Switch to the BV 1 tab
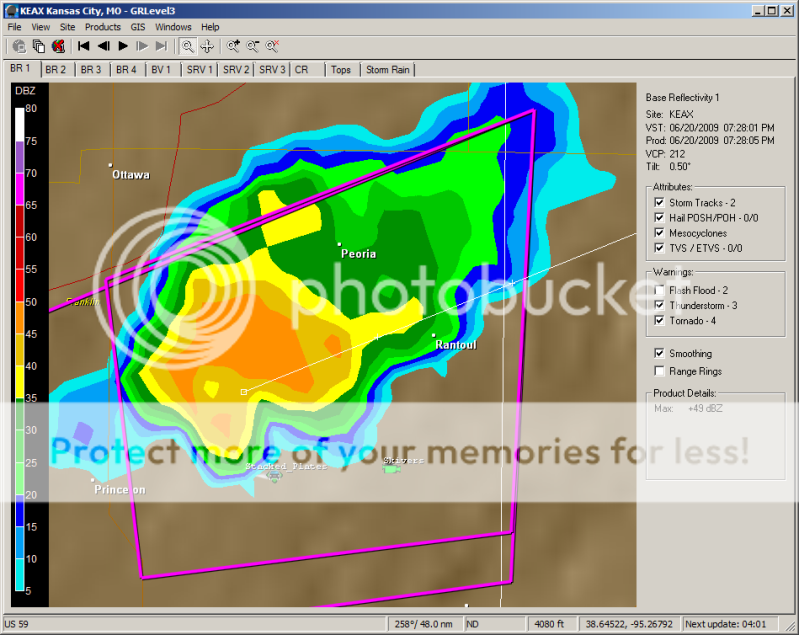799x635 pixels. 162,70
